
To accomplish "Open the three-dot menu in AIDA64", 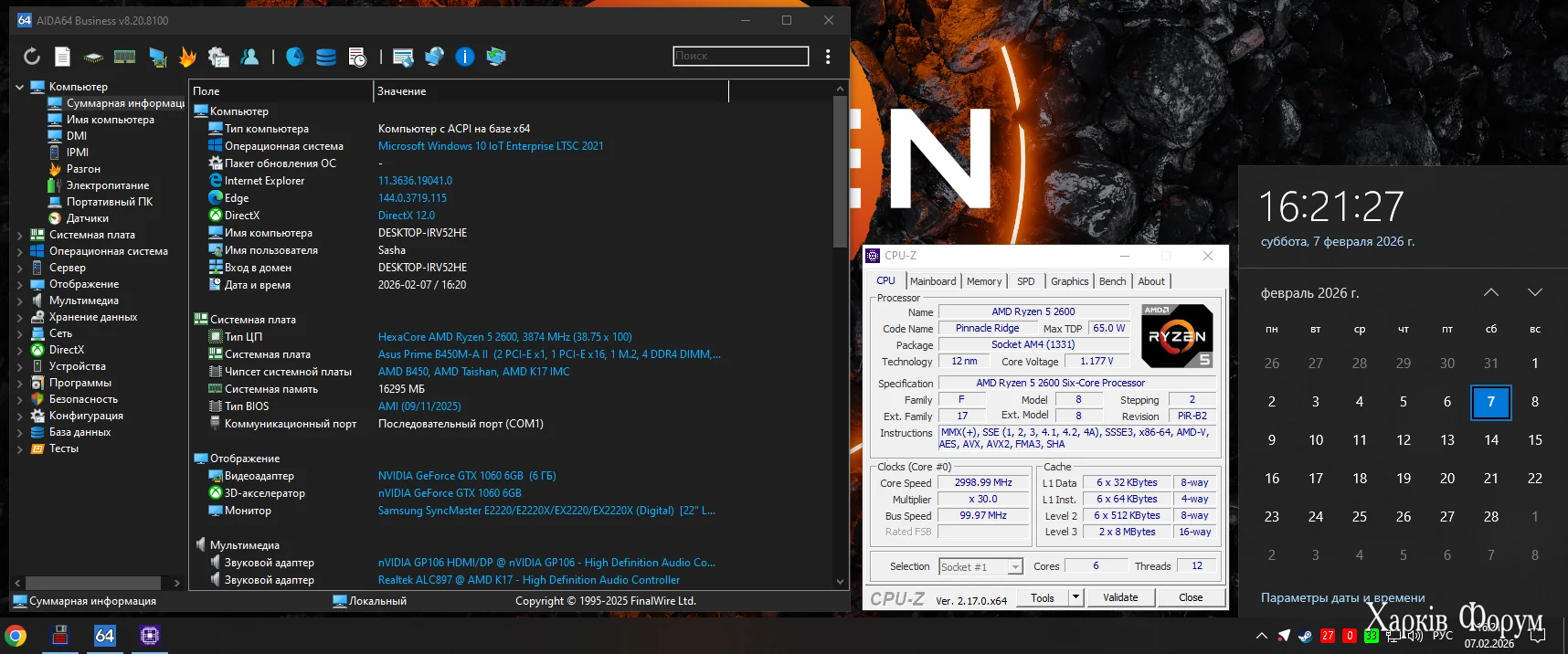I will point(828,57).
